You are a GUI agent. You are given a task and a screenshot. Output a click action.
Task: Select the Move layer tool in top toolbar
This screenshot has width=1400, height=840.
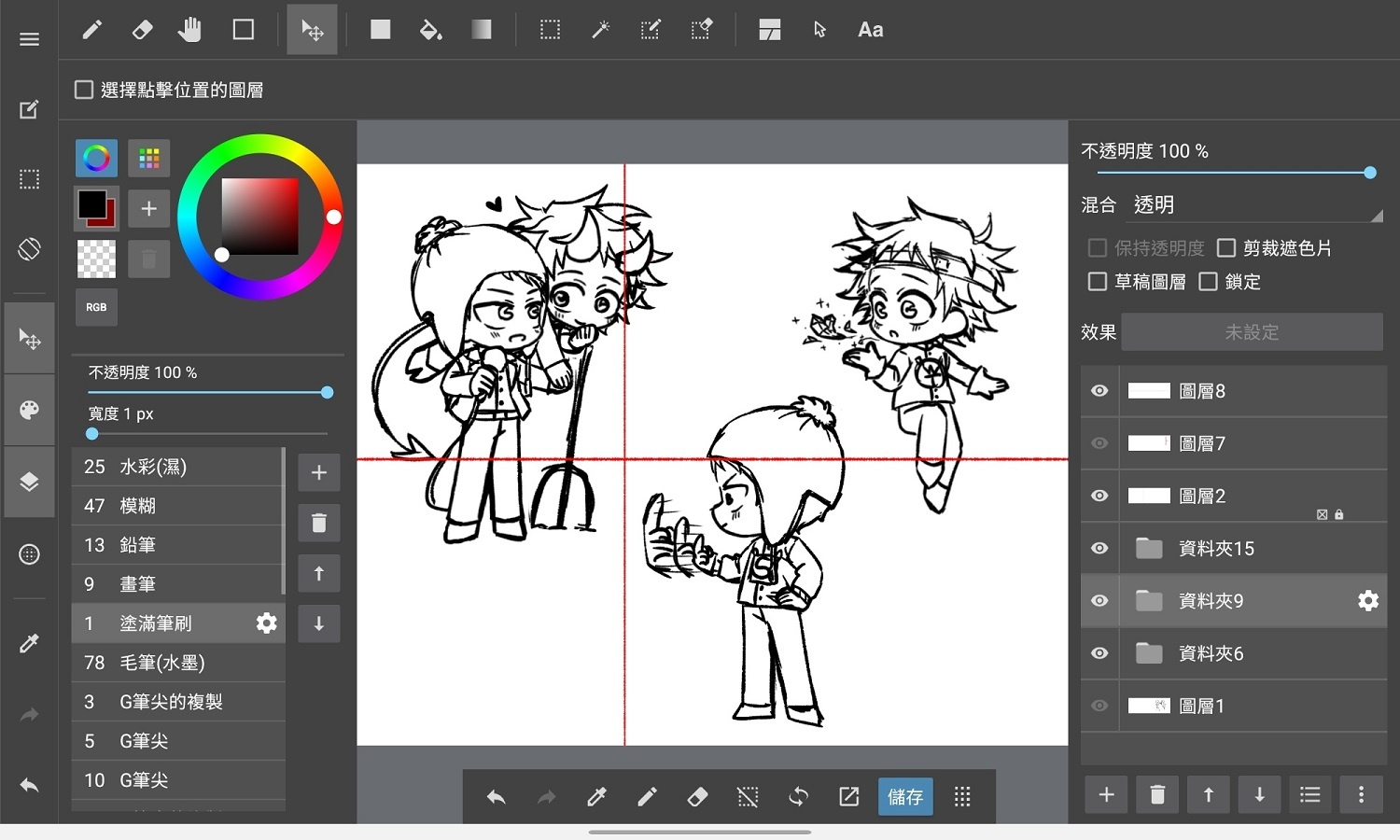pyautogui.click(x=312, y=30)
